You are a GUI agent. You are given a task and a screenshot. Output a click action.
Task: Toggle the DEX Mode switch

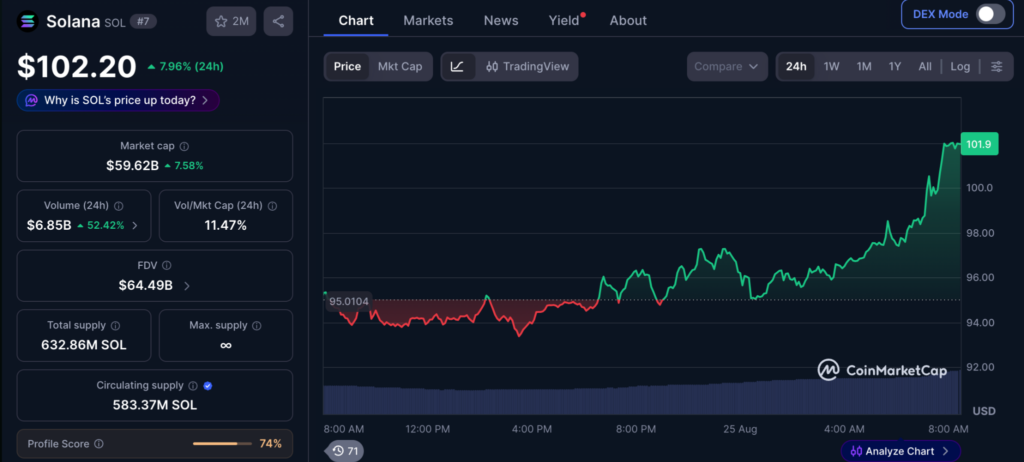(990, 14)
